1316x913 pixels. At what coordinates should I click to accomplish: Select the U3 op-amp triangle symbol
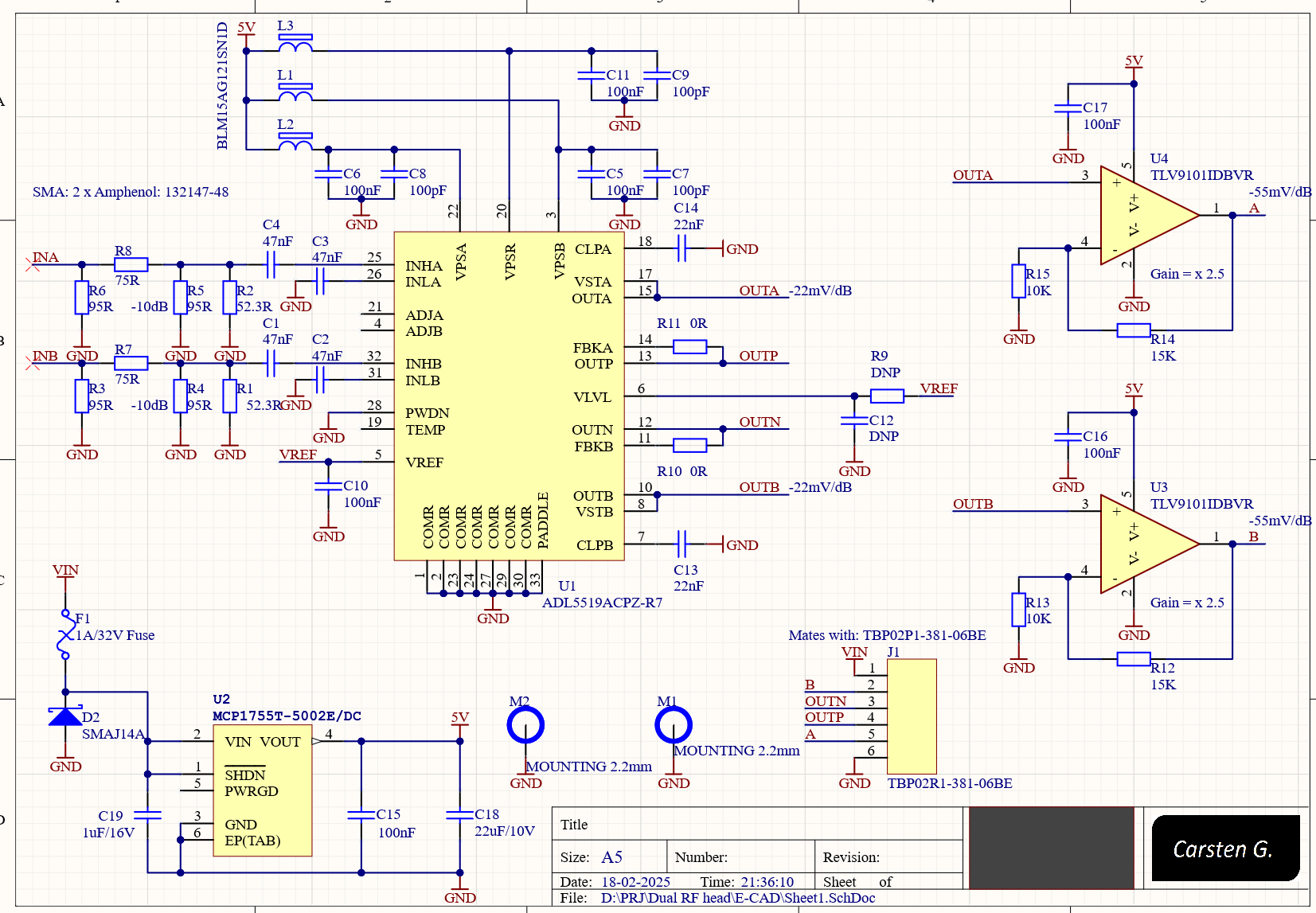[x=1150, y=544]
